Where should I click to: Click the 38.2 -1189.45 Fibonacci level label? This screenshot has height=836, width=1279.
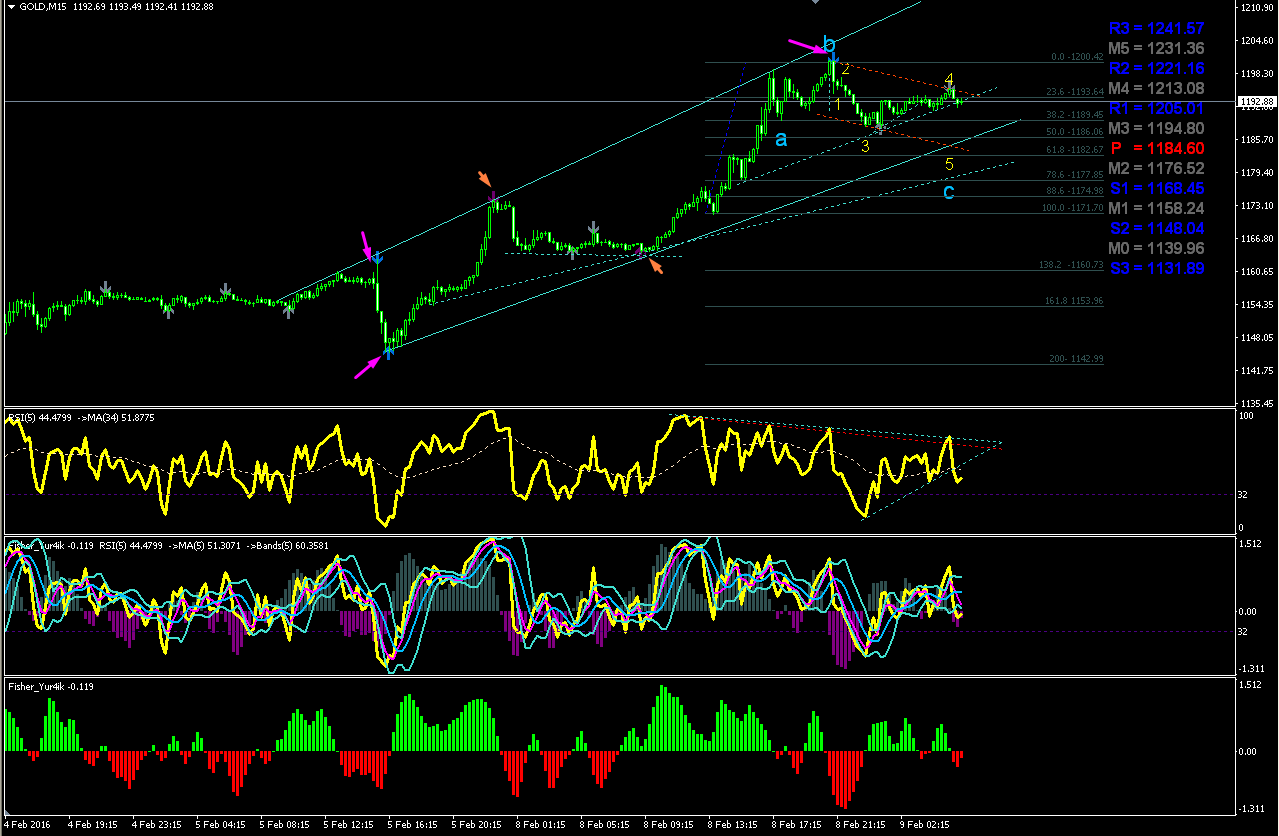(1075, 115)
